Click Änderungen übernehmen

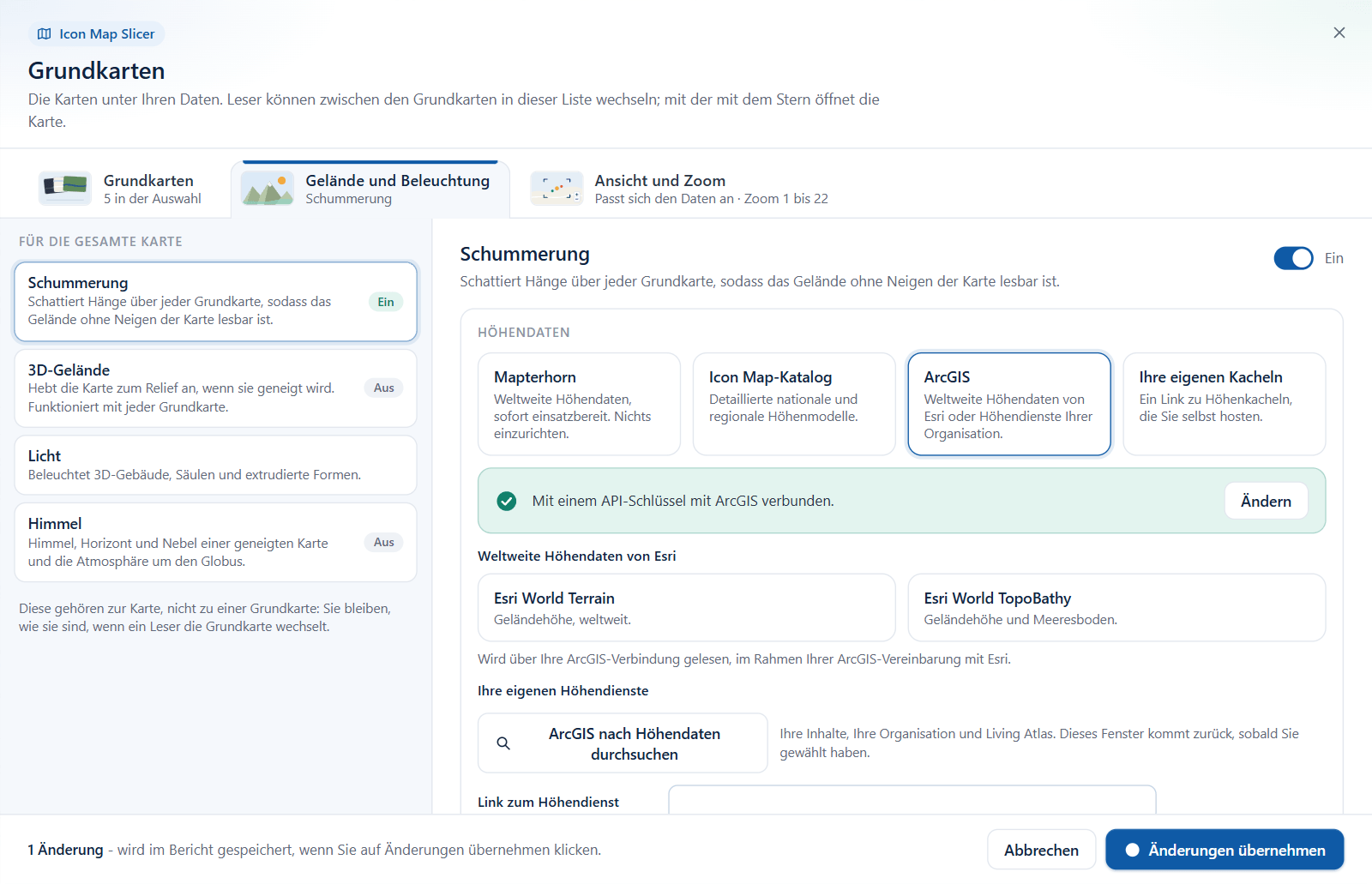[x=1225, y=851]
